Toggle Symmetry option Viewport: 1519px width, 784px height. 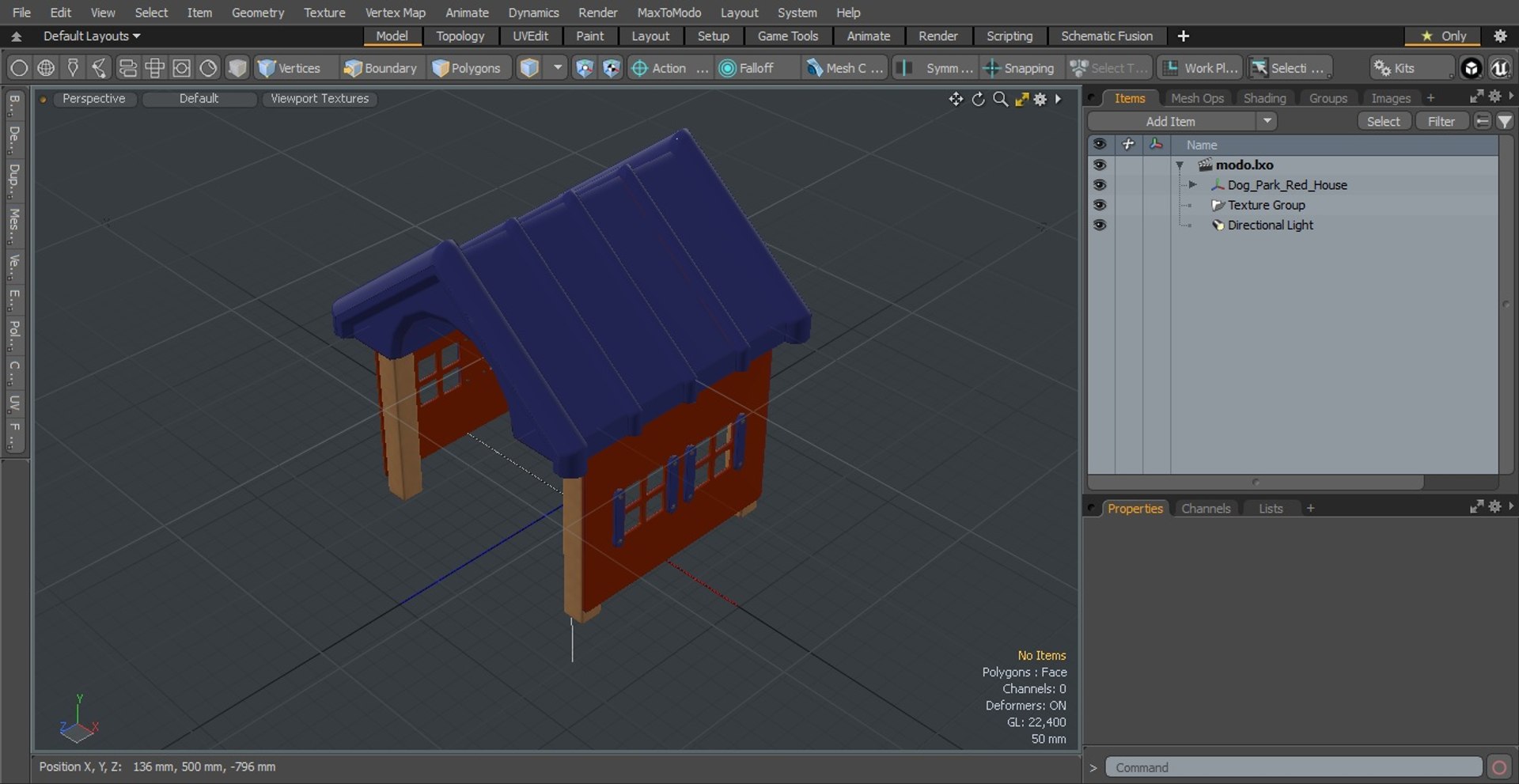coord(936,68)
